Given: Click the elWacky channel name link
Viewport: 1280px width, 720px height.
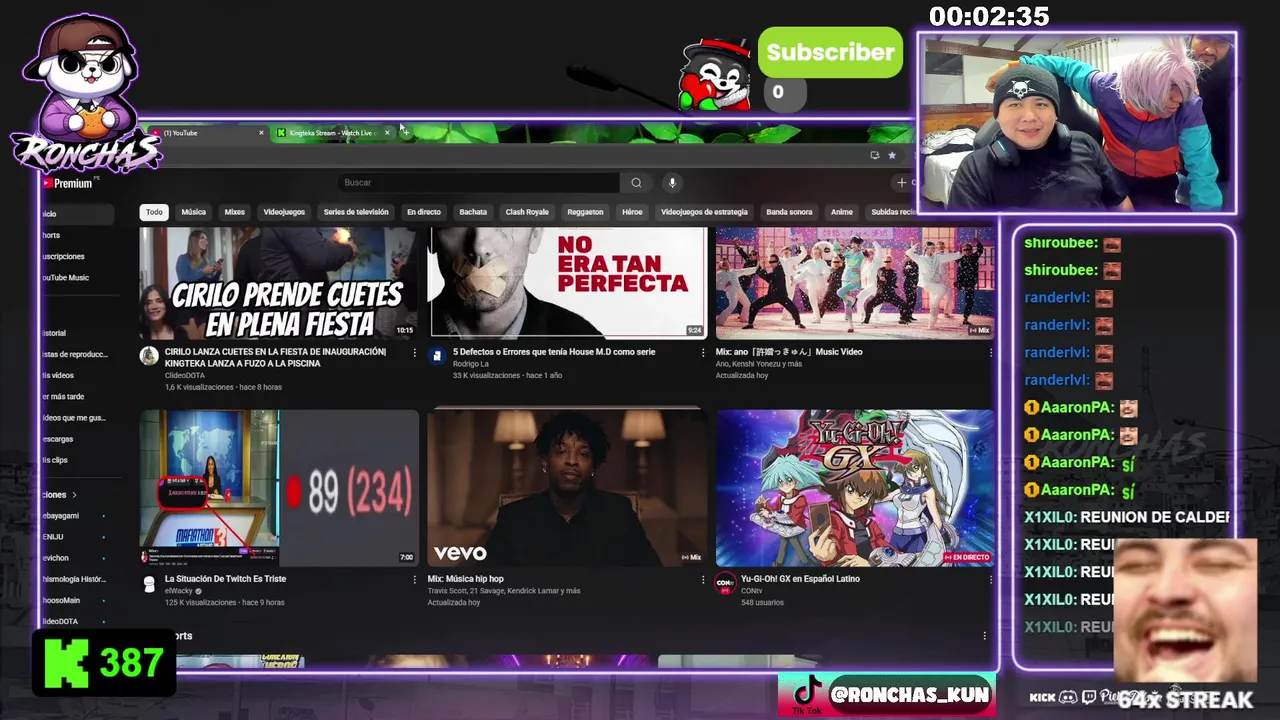Looking at the screenshot, I should tap(179, 591).
